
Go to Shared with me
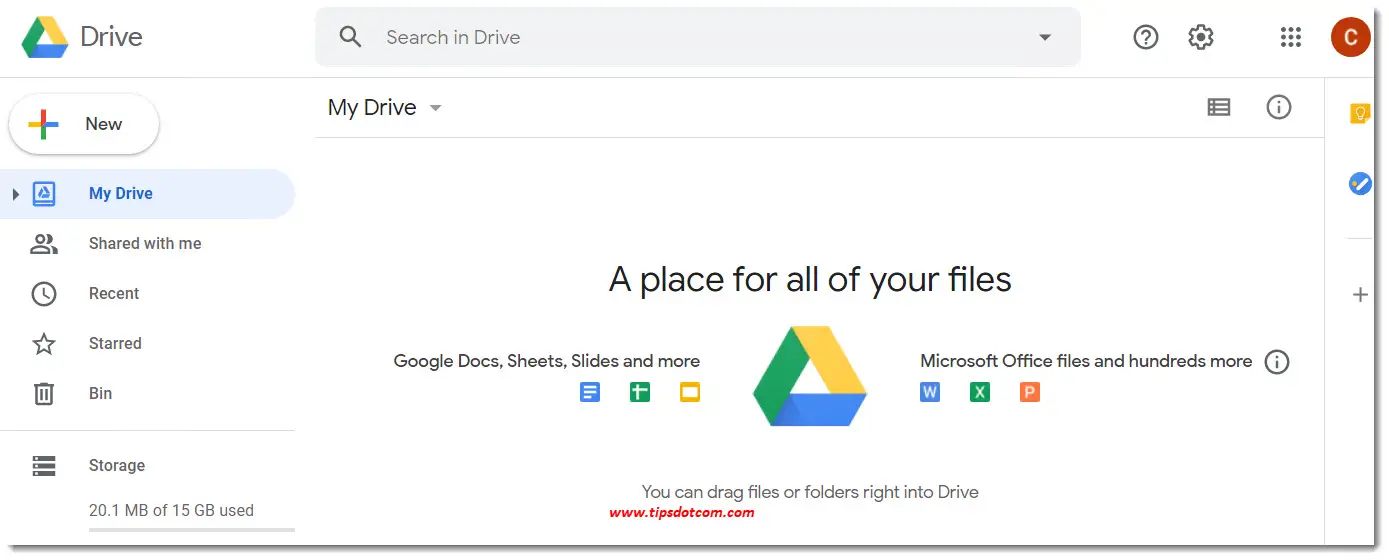click(144, 243)
